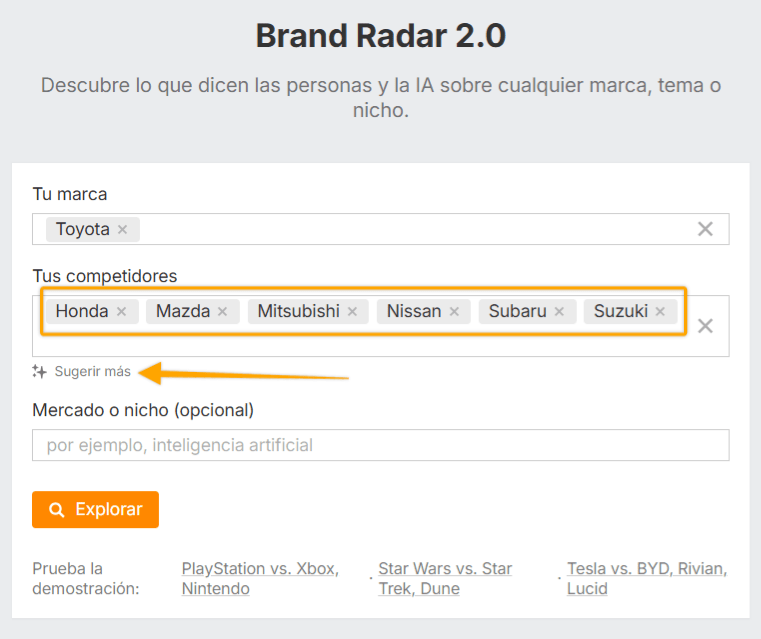Clear all competitors with the large X
The height and width of the screenshot is (639, 761).
point(705,326)
